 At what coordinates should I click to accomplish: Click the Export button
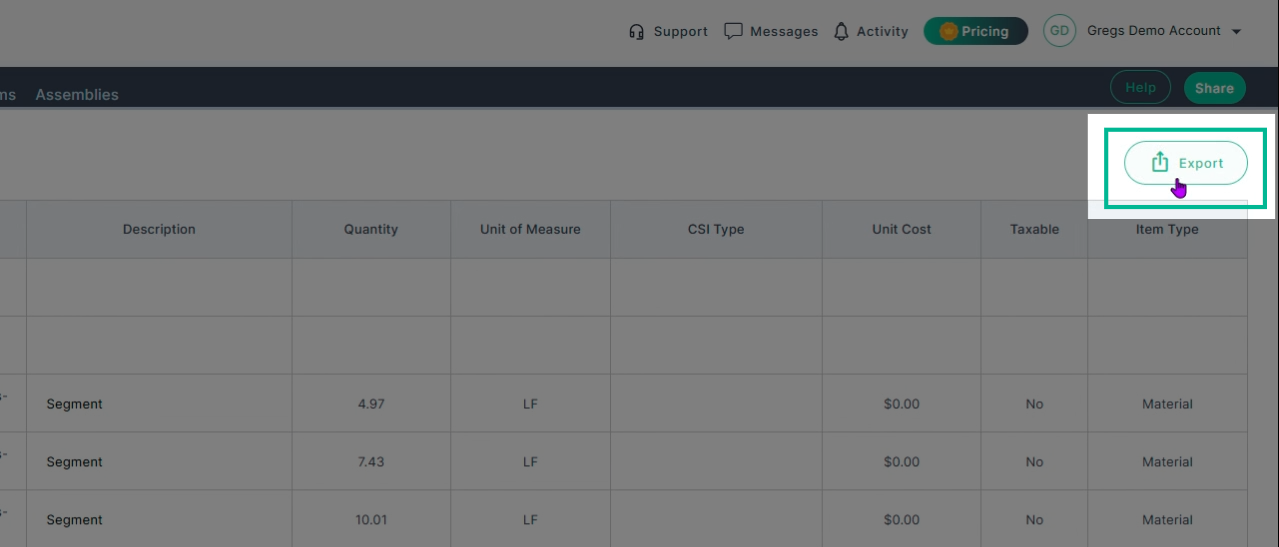(x=1186, y=163)
